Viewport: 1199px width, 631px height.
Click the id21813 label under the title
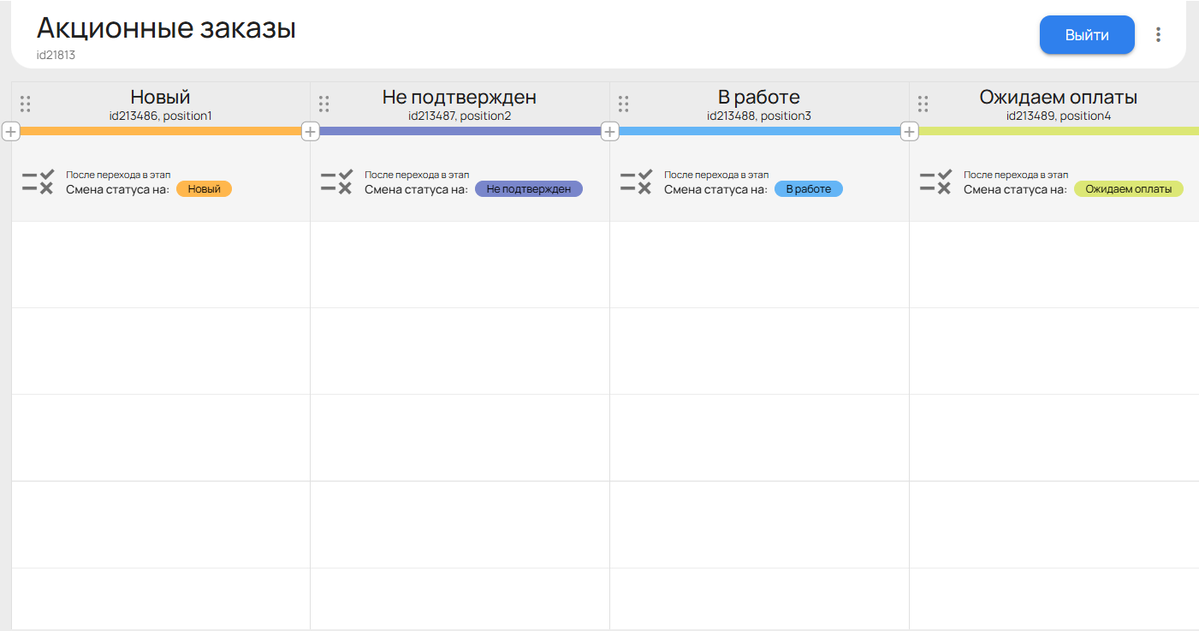coord(56,55)
